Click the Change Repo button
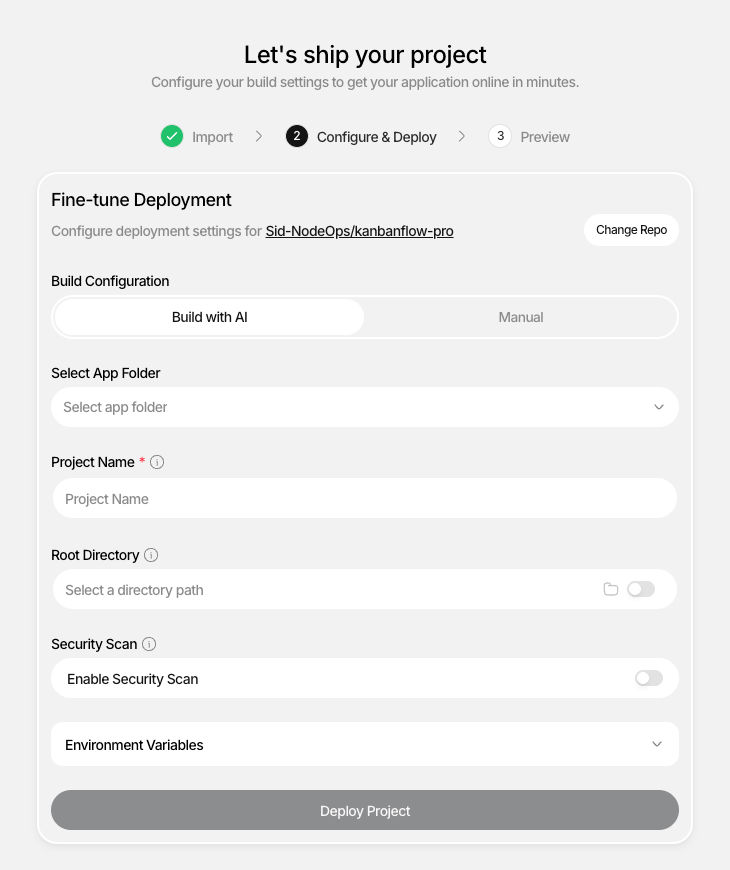 pyautogui.click(x=631, y=230)
